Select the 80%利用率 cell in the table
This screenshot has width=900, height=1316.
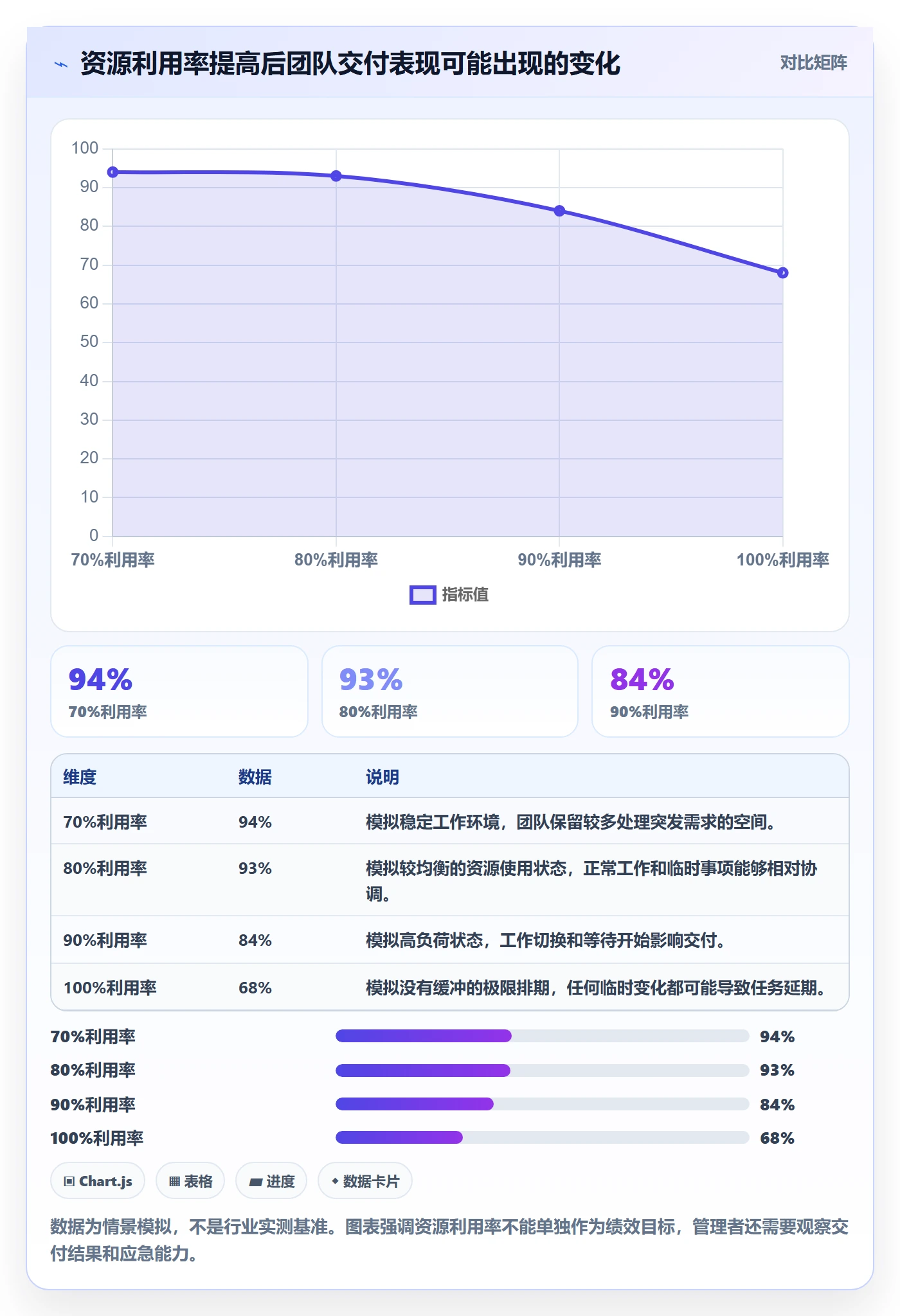105,868
